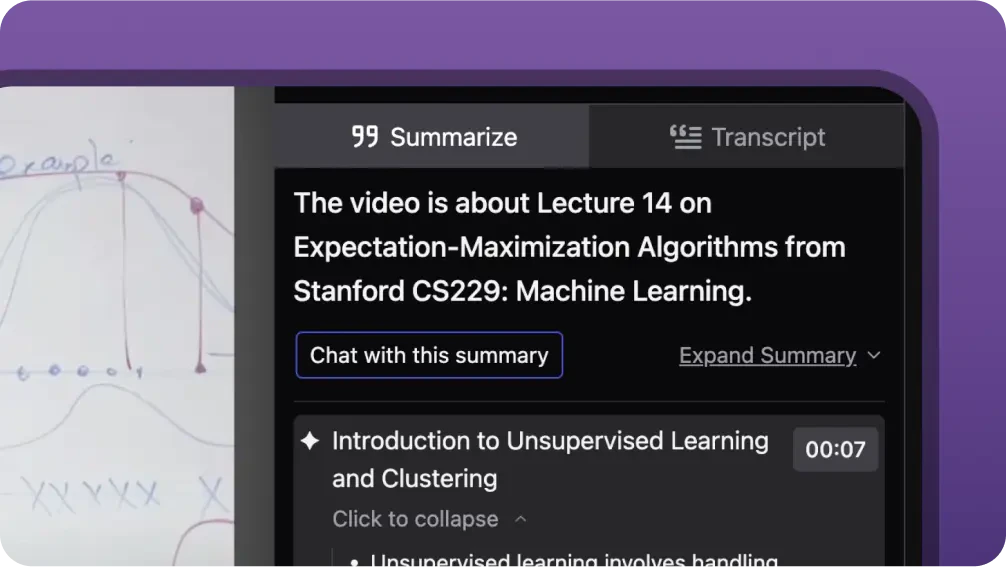Screen dimensions: 1006x567
Task: Click the summary paragraph about Lecture 14
Action: click(x=569, y=247)
